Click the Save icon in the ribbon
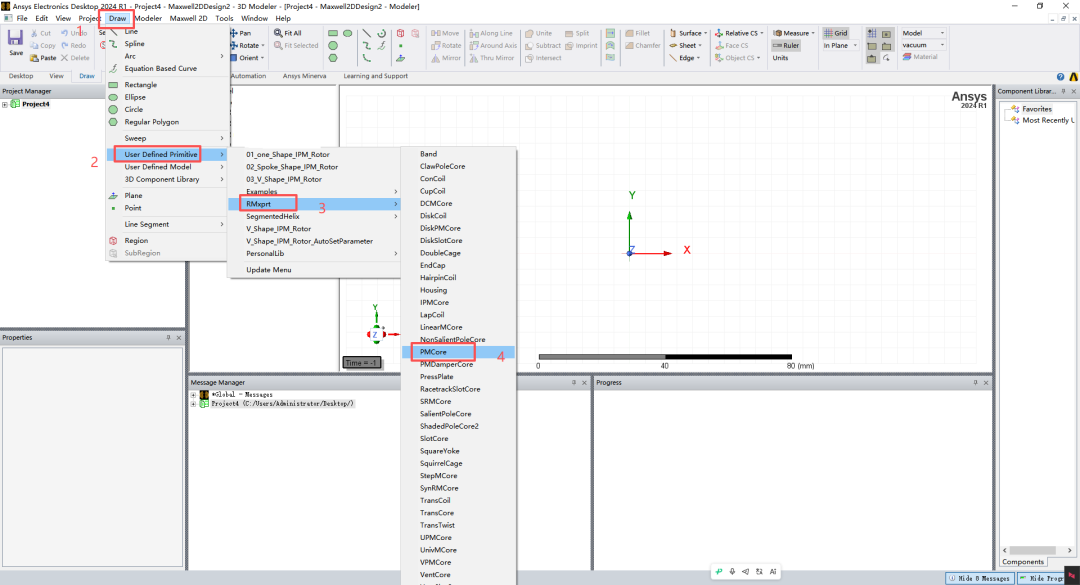Image resolution: width=1080 pixels, height=585 pixels. [15, 38]
